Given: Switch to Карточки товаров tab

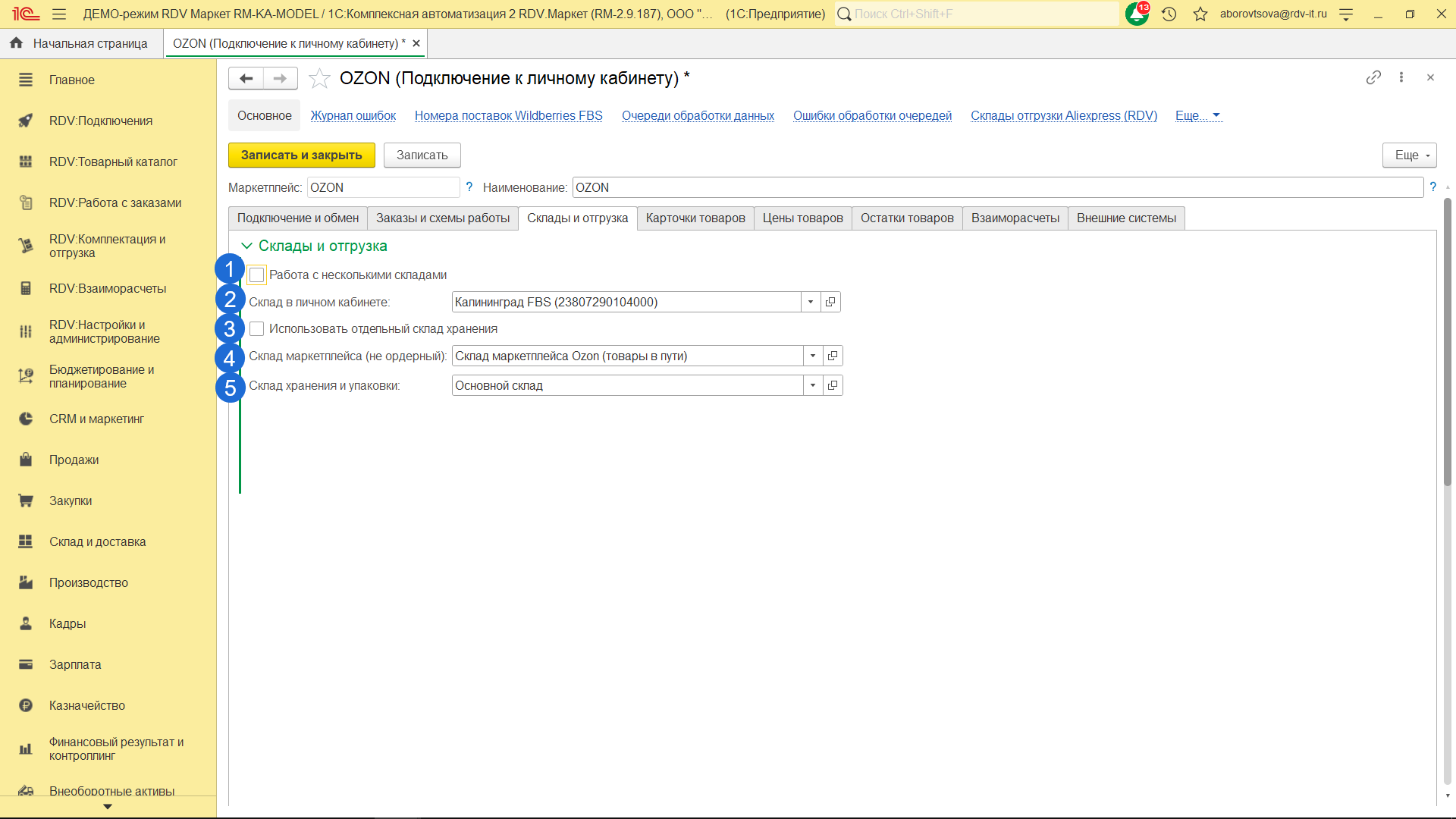Looking at the screenshot, I should pyautogui.click(x=695, y=218).
